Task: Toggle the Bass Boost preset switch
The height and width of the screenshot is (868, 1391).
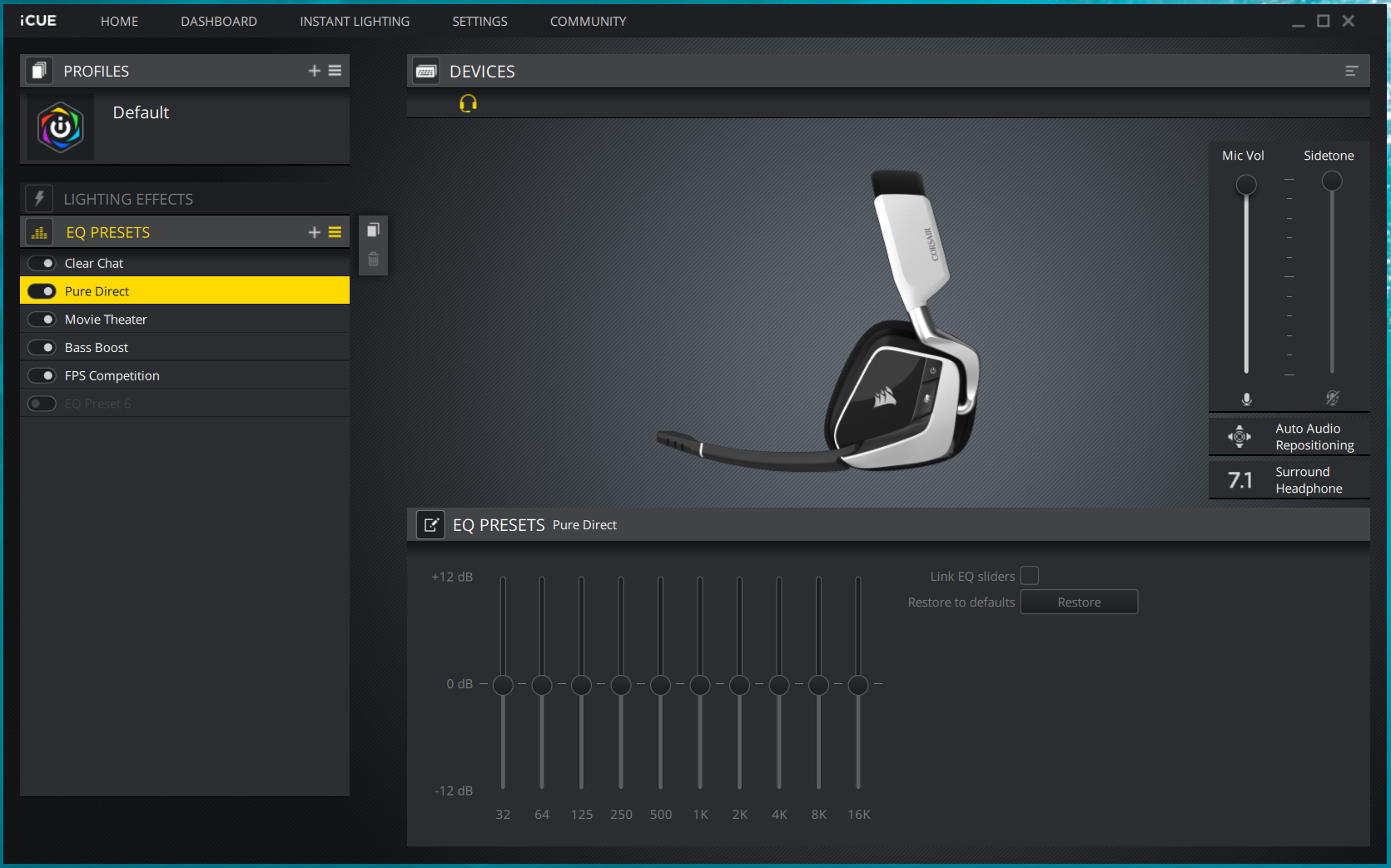Action: point(42,348)
